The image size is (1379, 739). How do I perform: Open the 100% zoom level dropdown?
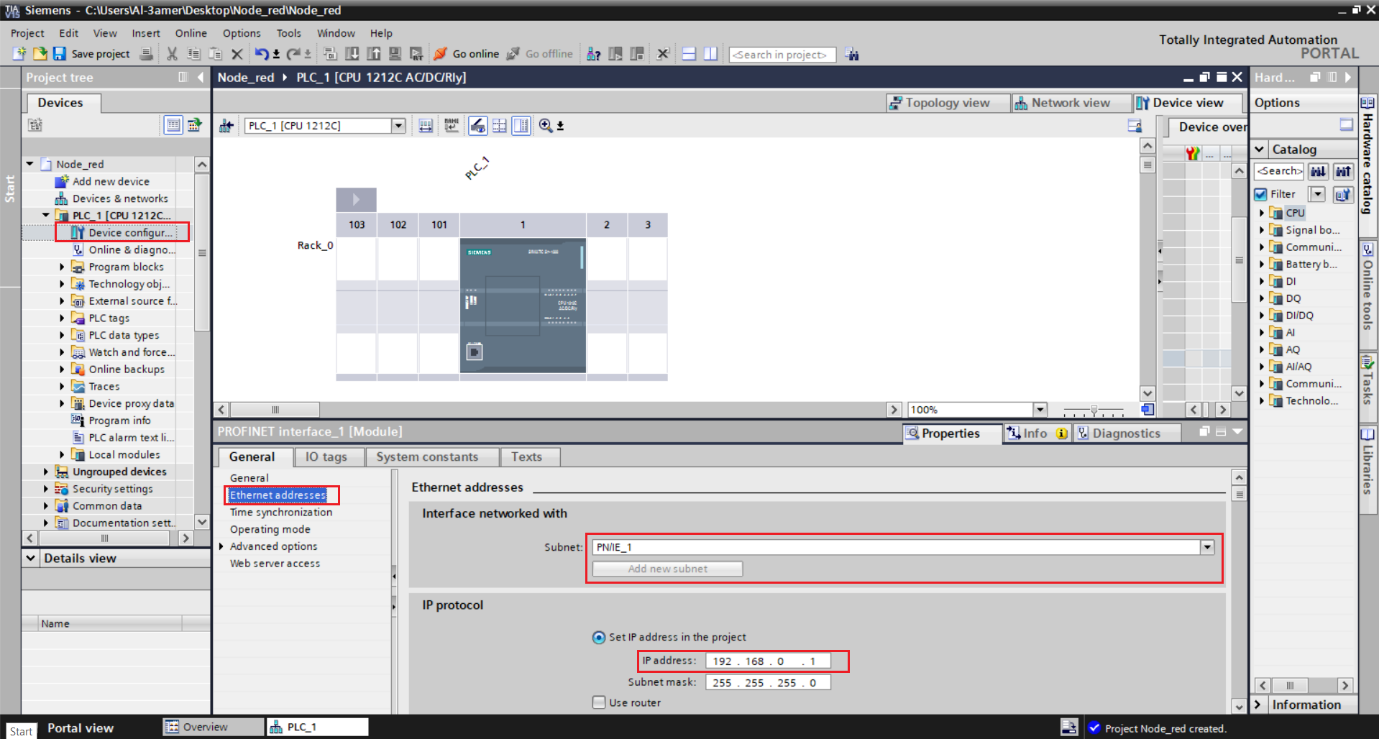1040,409
